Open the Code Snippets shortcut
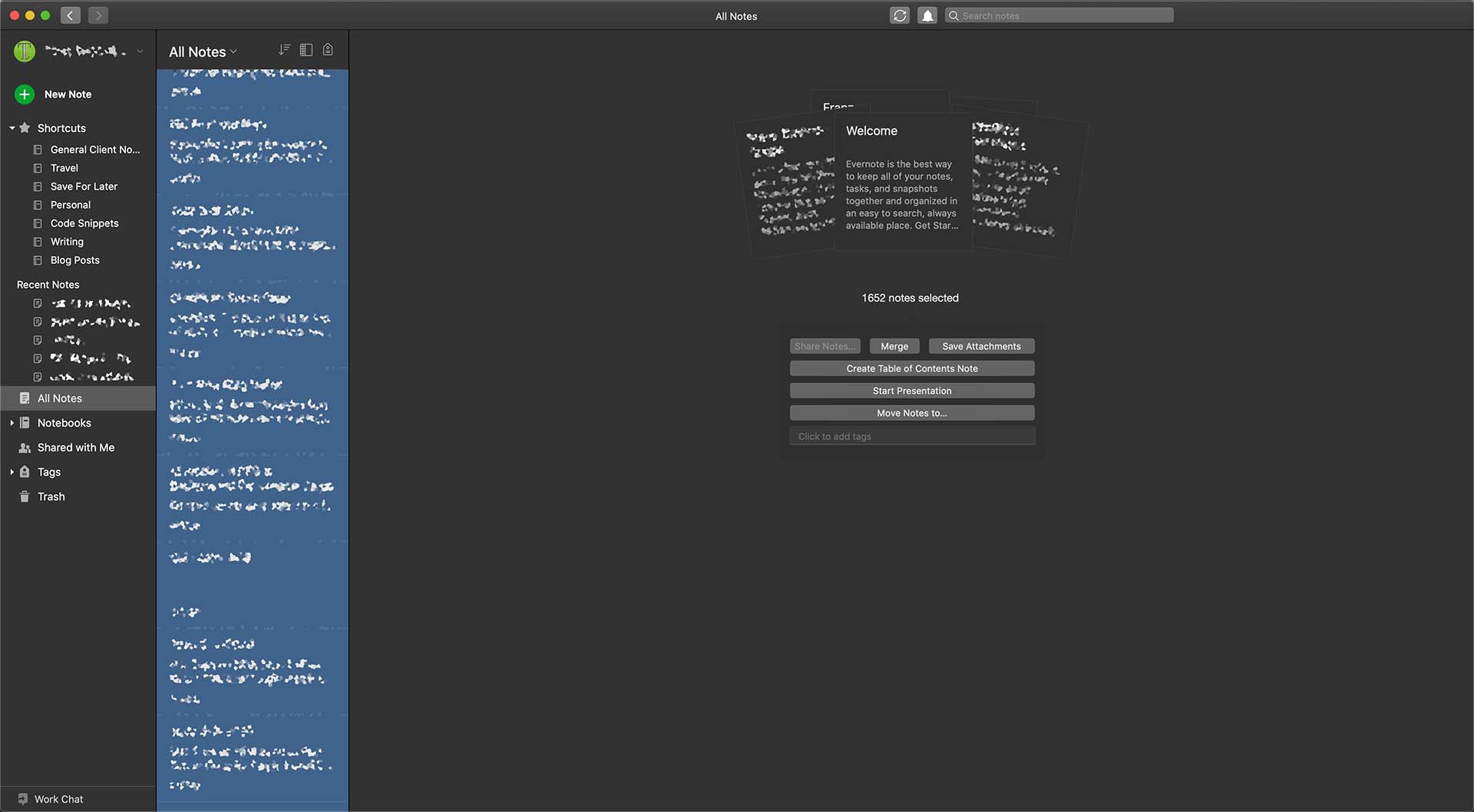1474x812 pixels. click(84, 223)
